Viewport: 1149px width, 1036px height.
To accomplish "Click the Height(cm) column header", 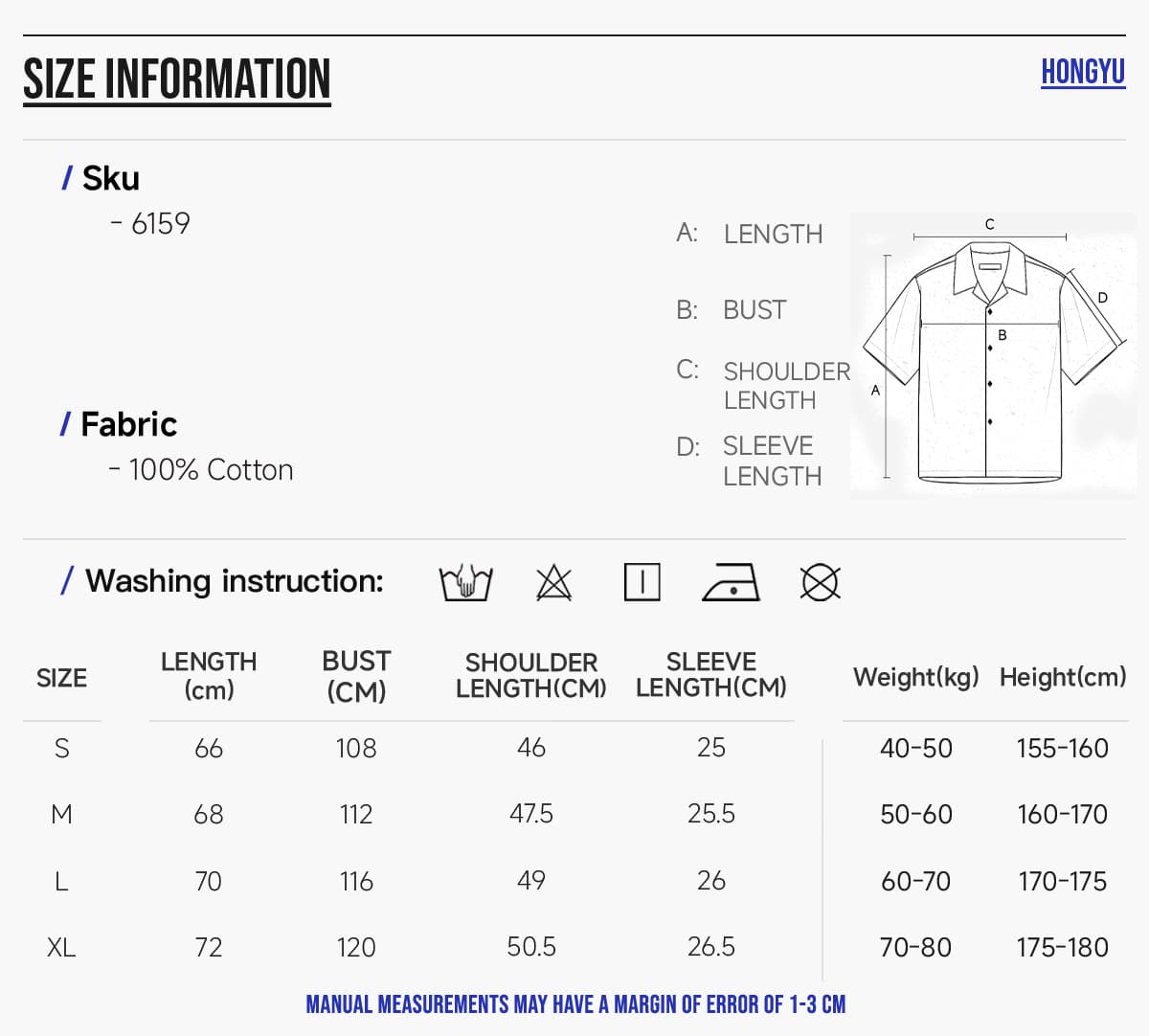I will [1063, 677].
